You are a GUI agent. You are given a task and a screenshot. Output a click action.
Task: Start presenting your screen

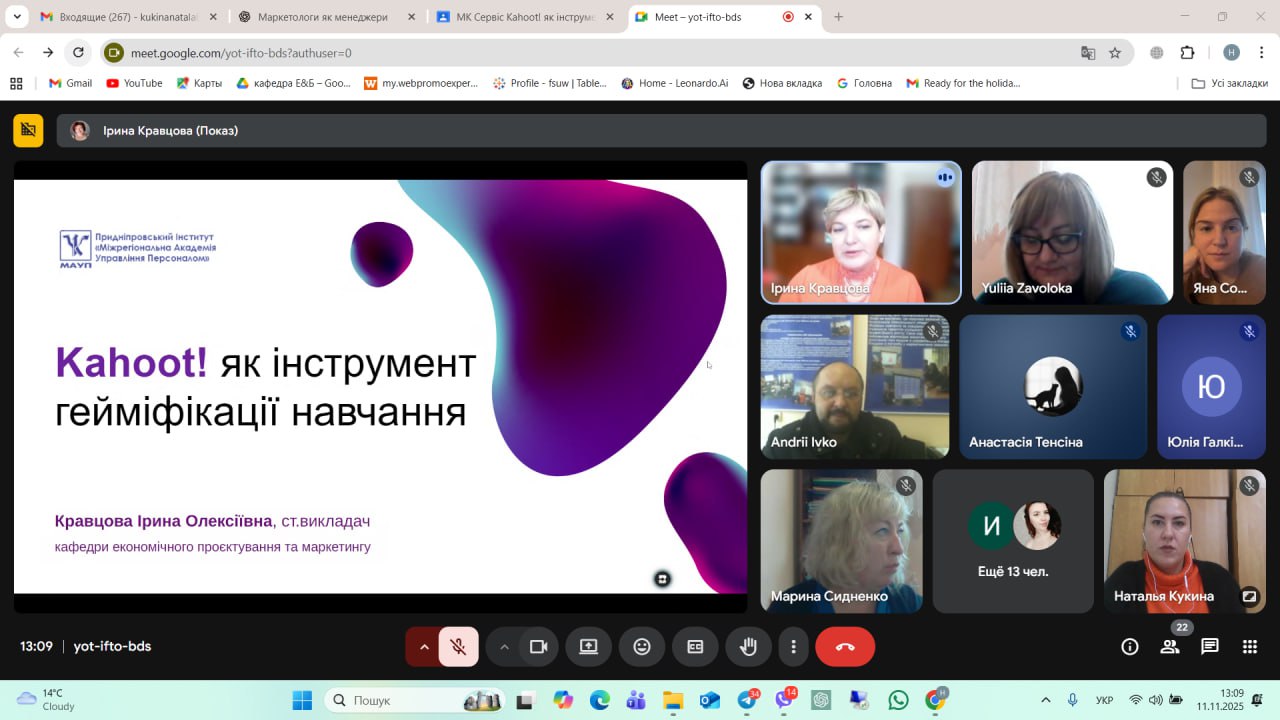tap(588, 647)
